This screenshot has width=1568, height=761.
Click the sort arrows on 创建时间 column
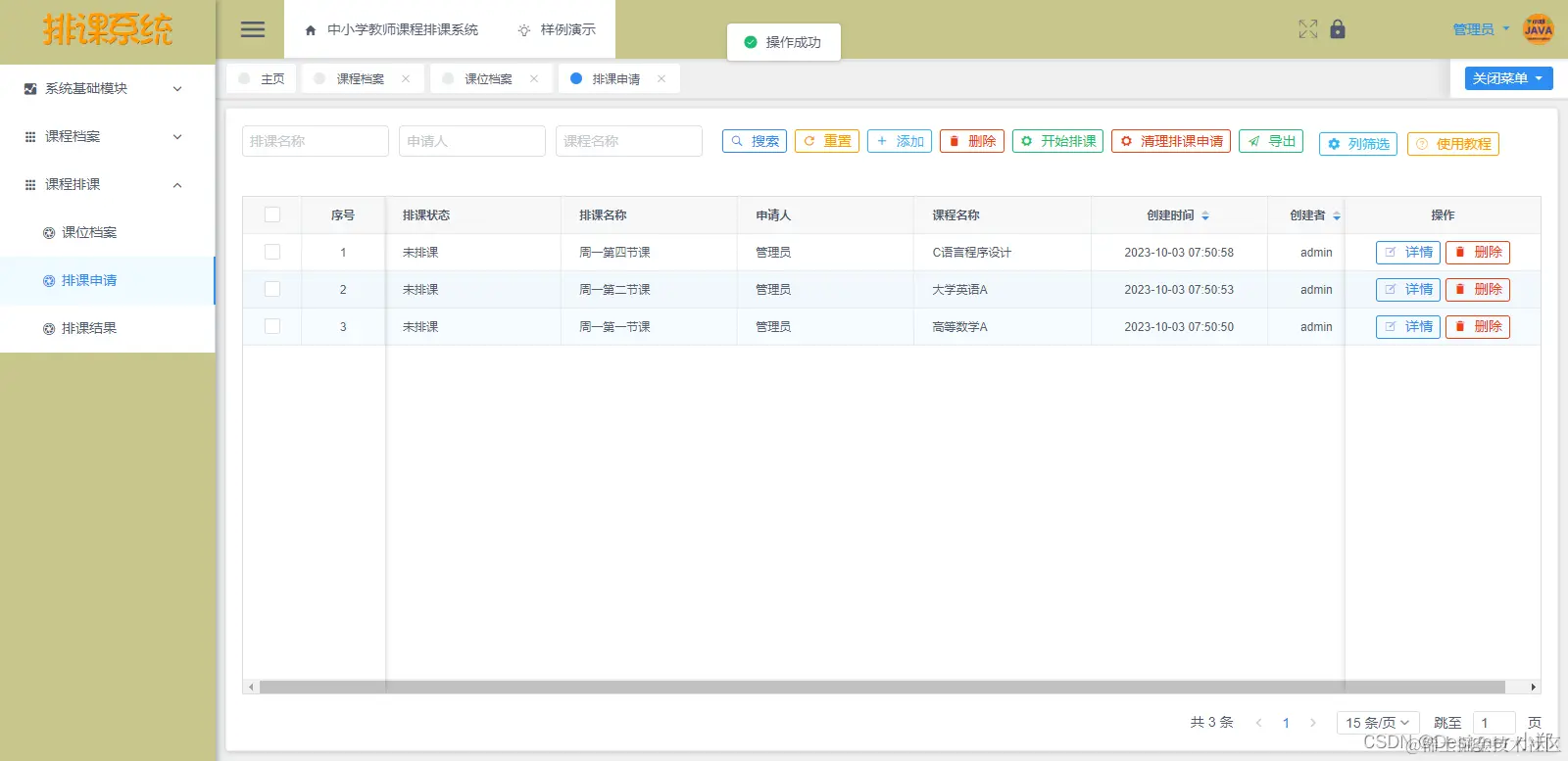click(x=1205, y=215)
